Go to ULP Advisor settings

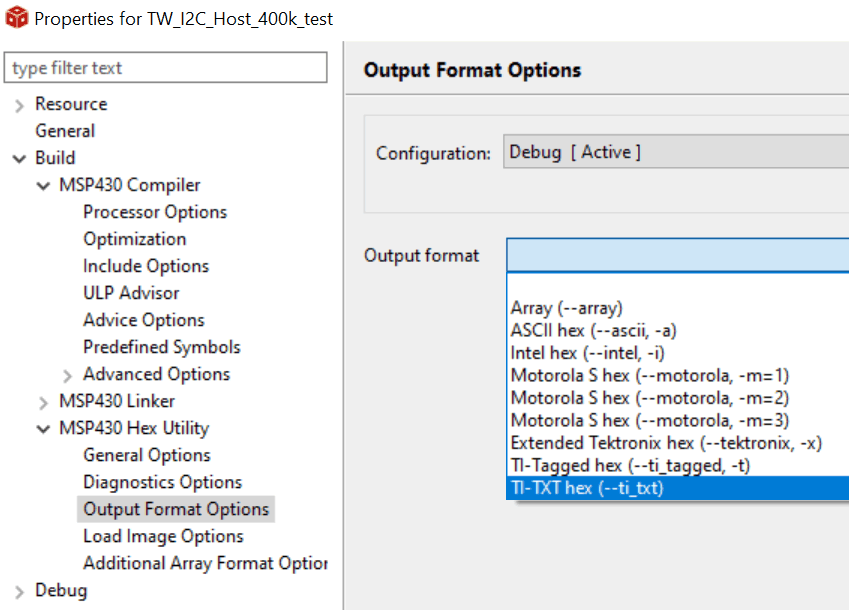coord(131,293)
